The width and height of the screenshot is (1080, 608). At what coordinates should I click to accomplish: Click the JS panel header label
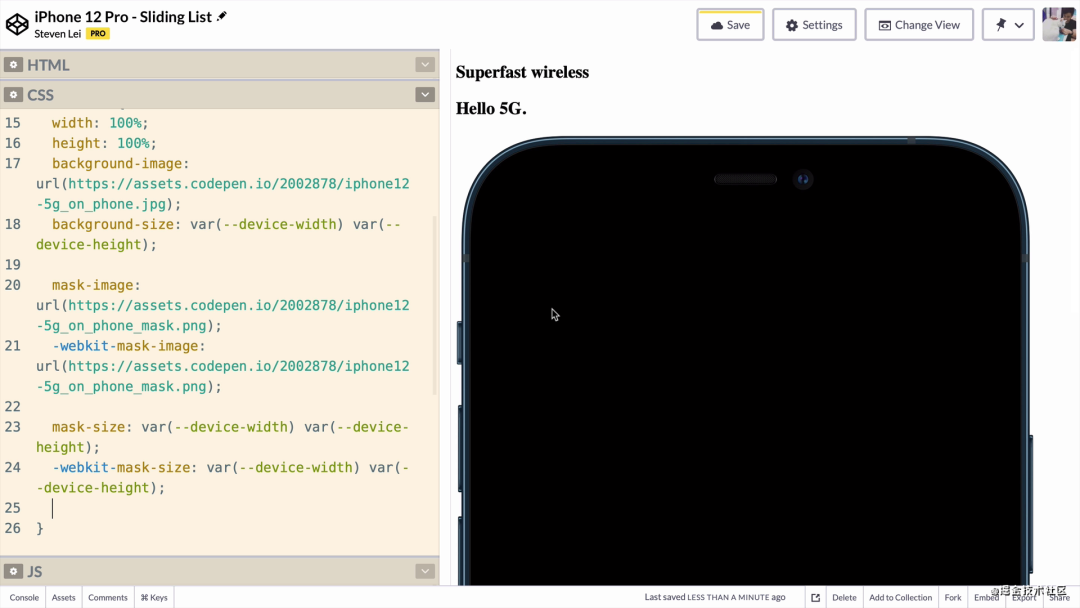click(35, 572)
